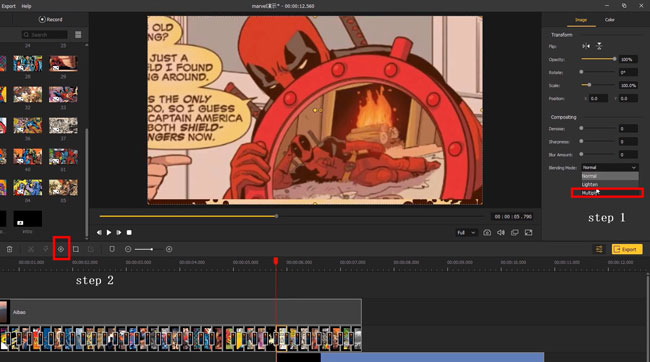Click the Sharpness value field
650x362 pixels.
coord(628,142)
